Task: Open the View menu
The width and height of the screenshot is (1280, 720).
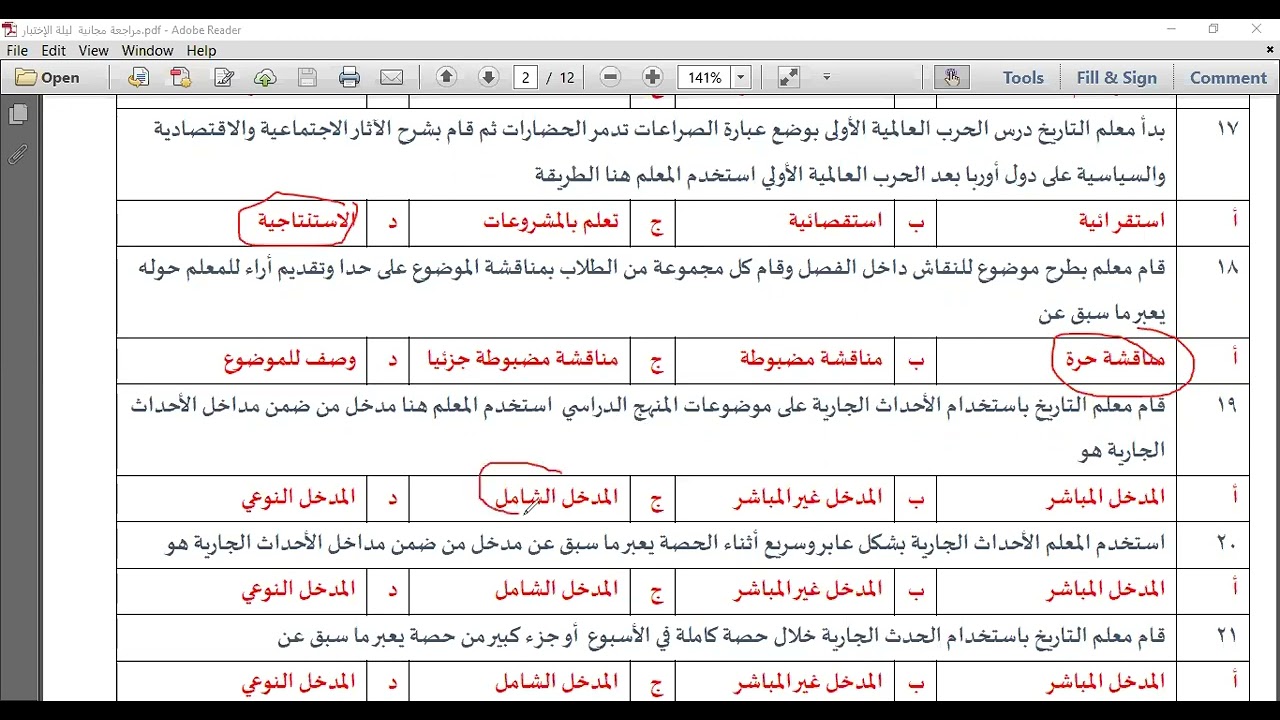Action: pyautogui.click(x=93, y=50)
